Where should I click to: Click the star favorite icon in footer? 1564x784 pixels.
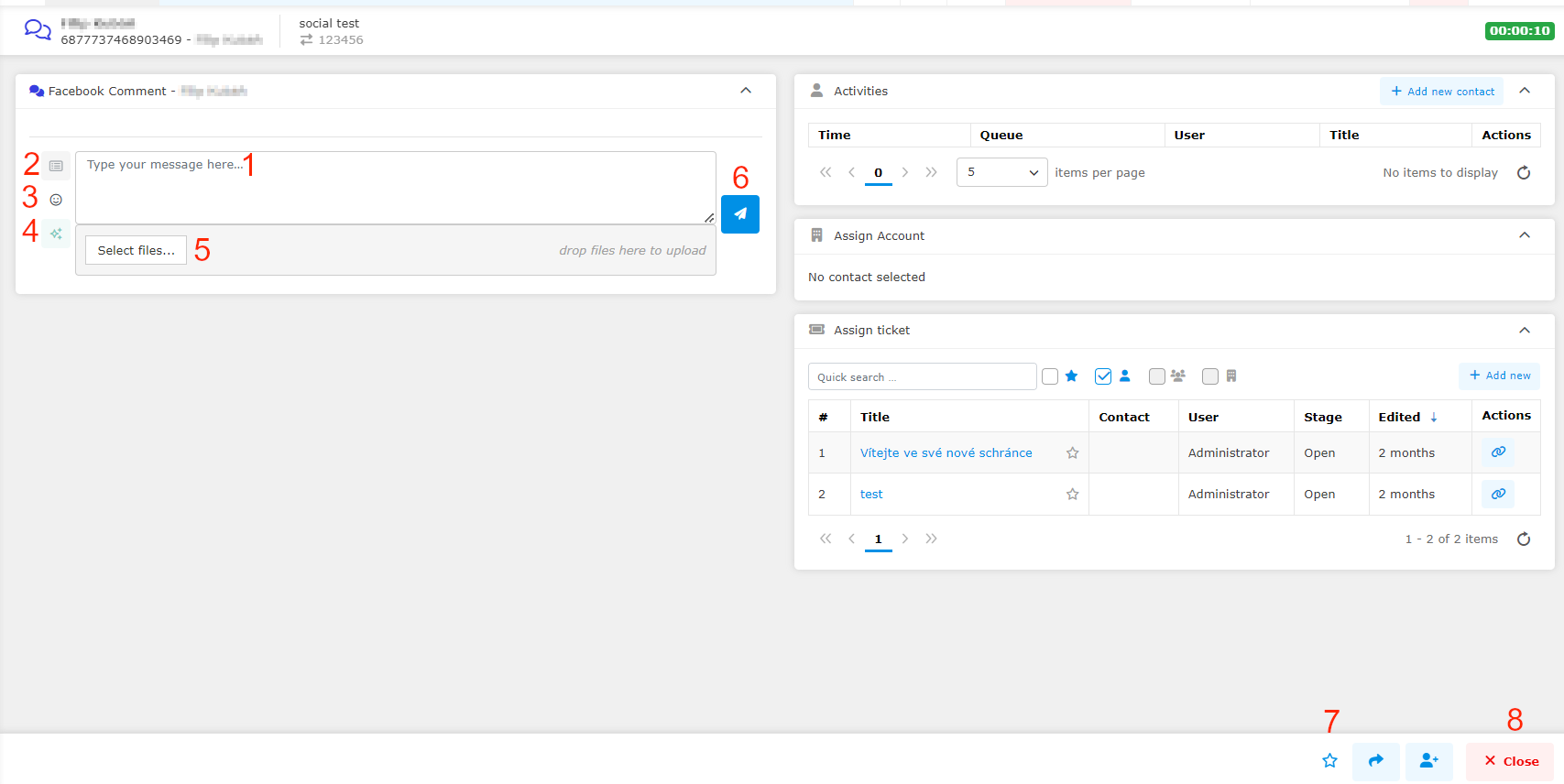(x=1329, y=761)
